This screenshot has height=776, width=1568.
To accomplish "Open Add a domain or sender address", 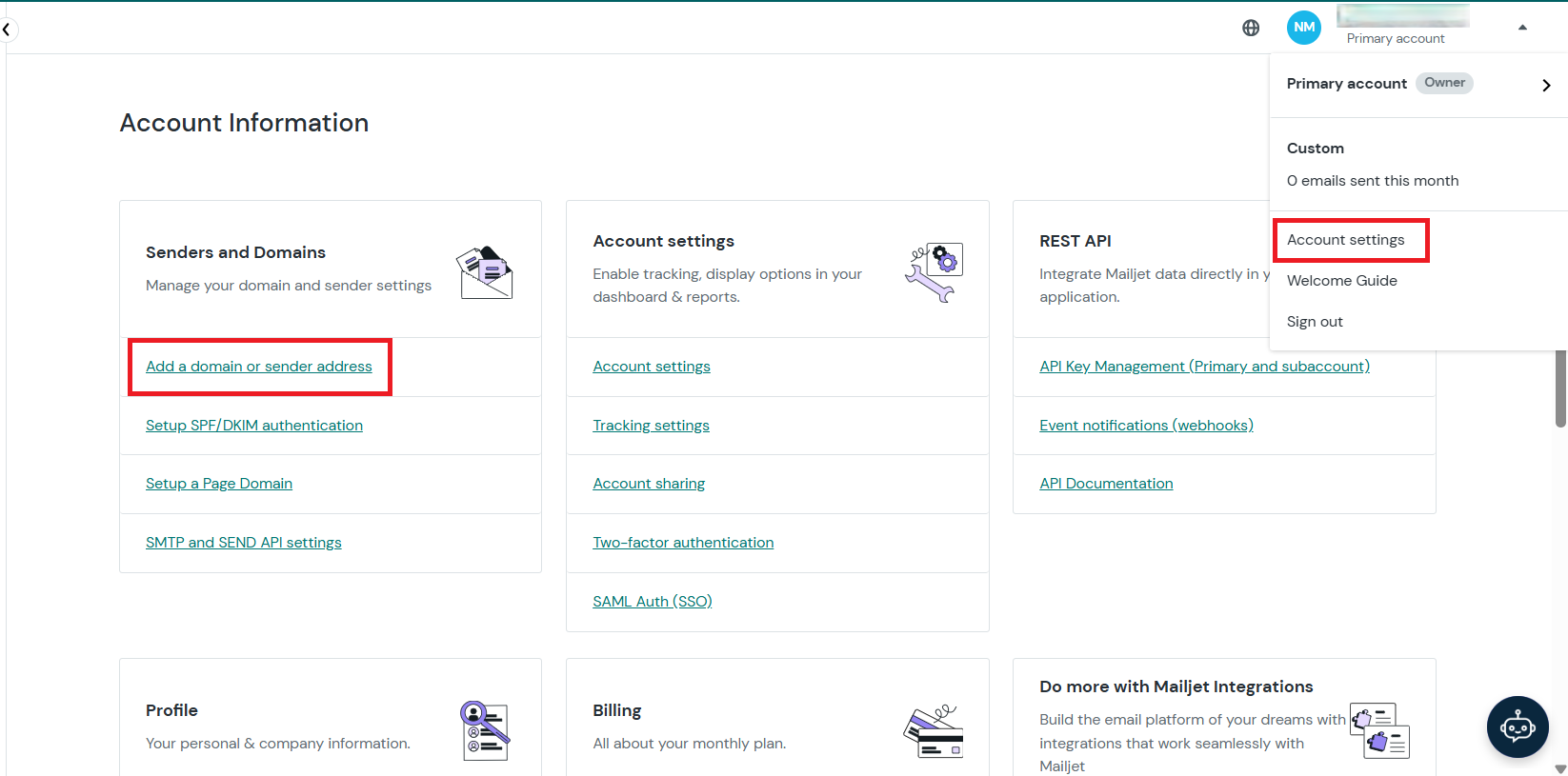I will pos(259,367).
